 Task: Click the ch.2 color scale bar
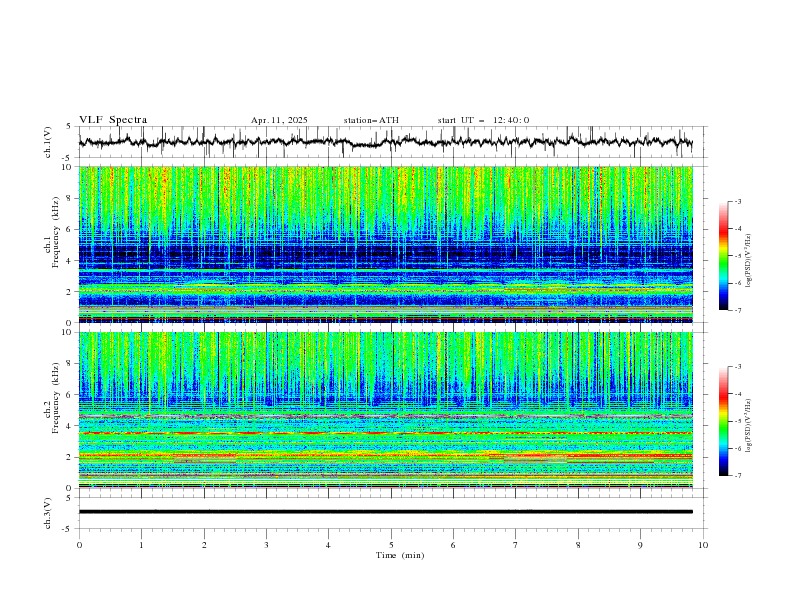(724, 421)
